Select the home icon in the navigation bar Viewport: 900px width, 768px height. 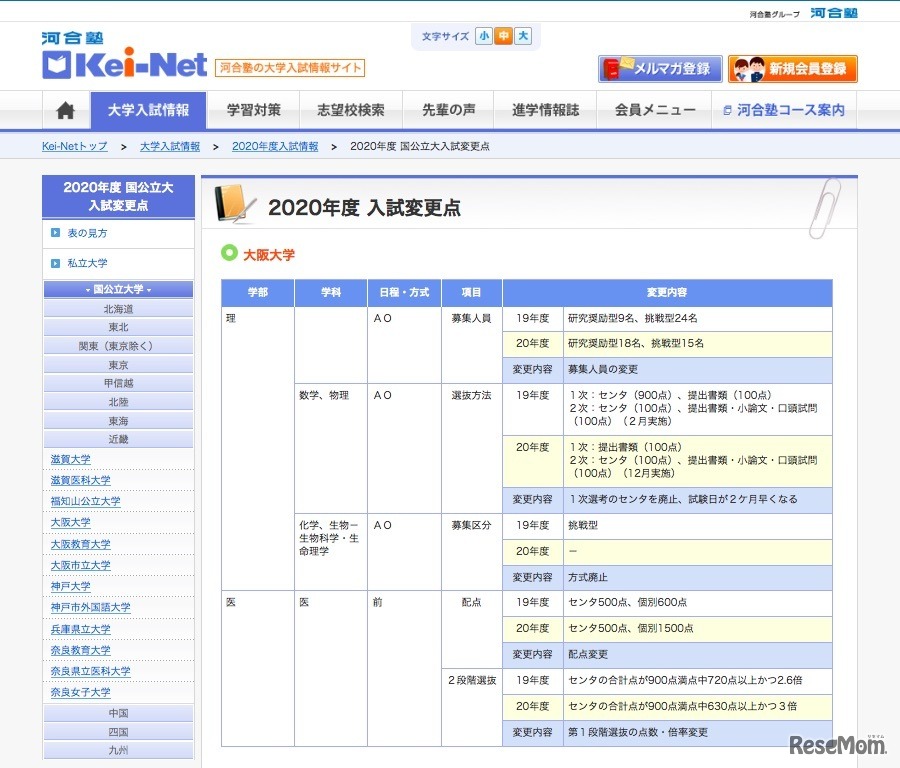(x=64, y=111)
